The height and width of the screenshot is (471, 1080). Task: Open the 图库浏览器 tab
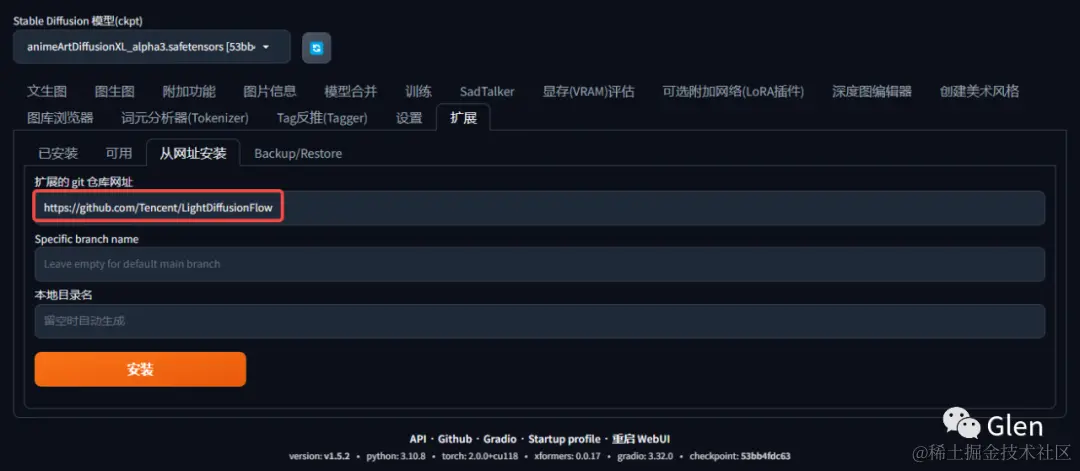(60, 118)
